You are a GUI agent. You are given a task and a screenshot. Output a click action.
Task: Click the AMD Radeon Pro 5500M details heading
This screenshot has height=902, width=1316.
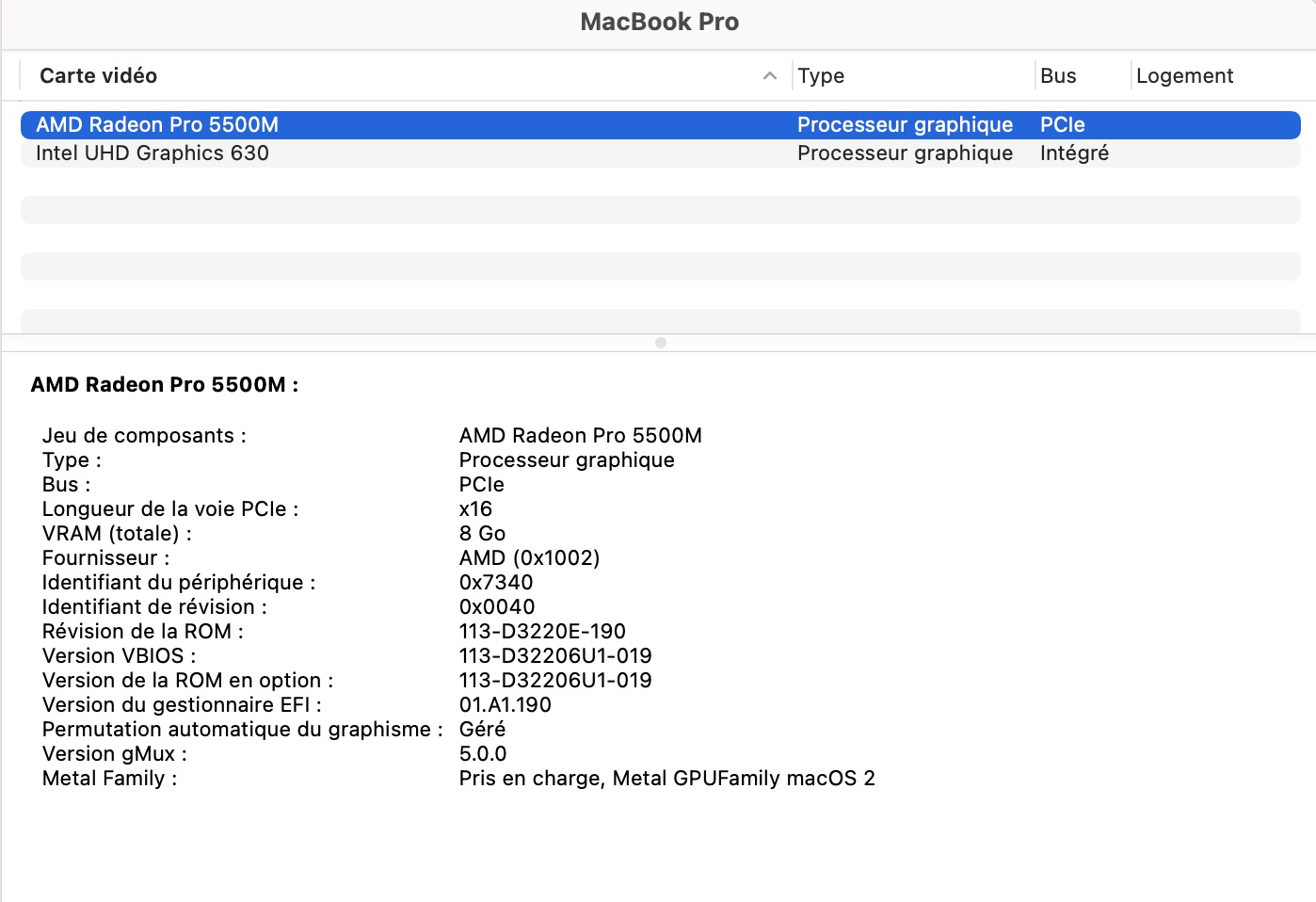165,384
